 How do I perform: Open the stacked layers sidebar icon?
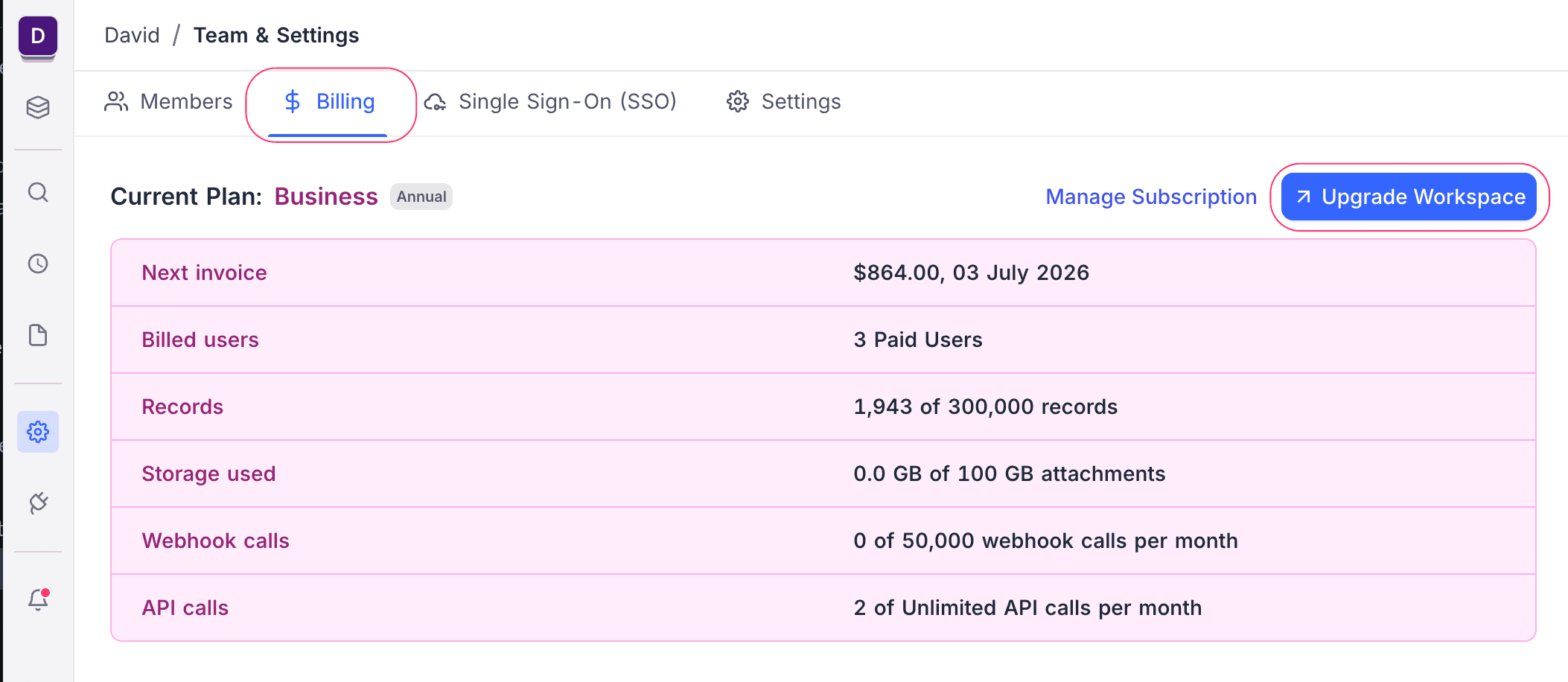(x=38, y=108)
